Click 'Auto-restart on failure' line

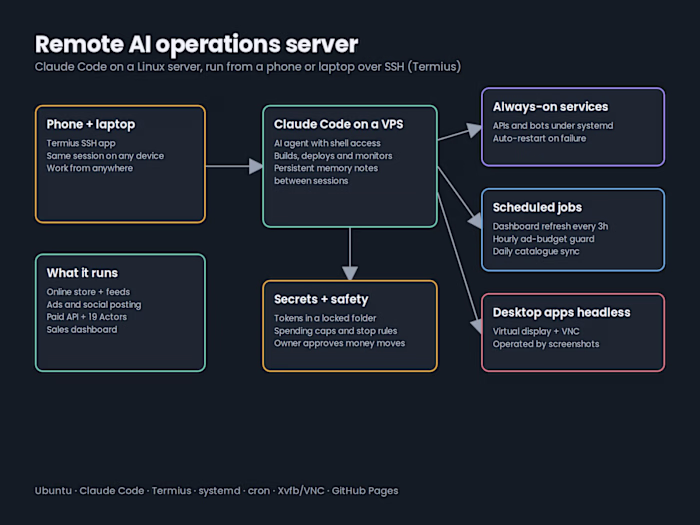coord(539,138)
